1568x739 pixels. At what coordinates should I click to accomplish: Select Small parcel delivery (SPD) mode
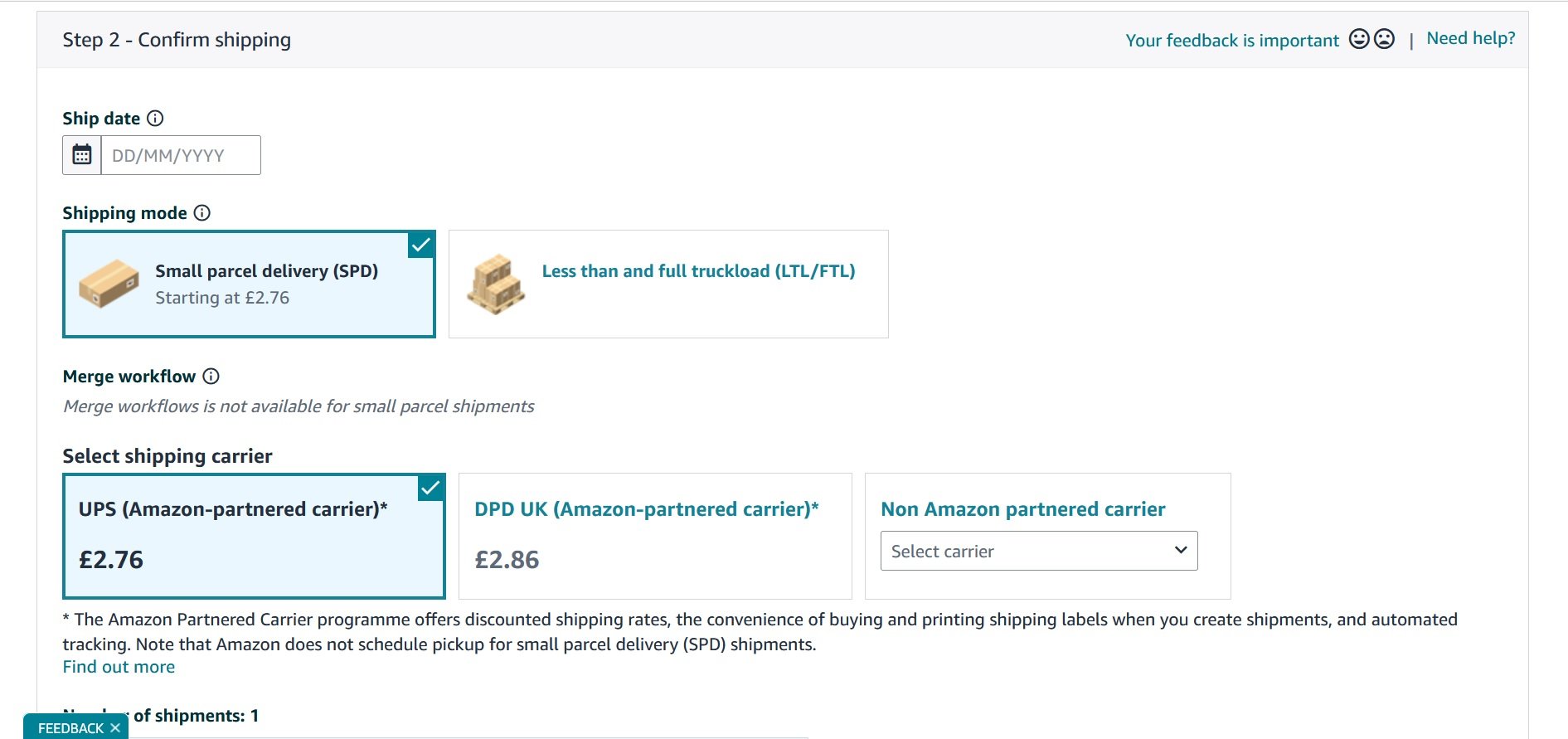pos(266,271)
